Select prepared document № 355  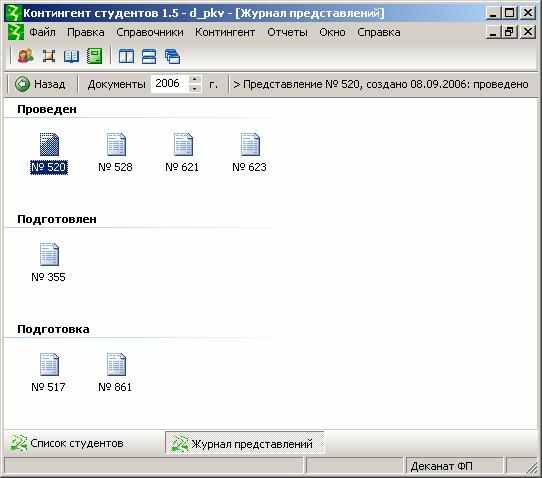(x=48, y=263)
